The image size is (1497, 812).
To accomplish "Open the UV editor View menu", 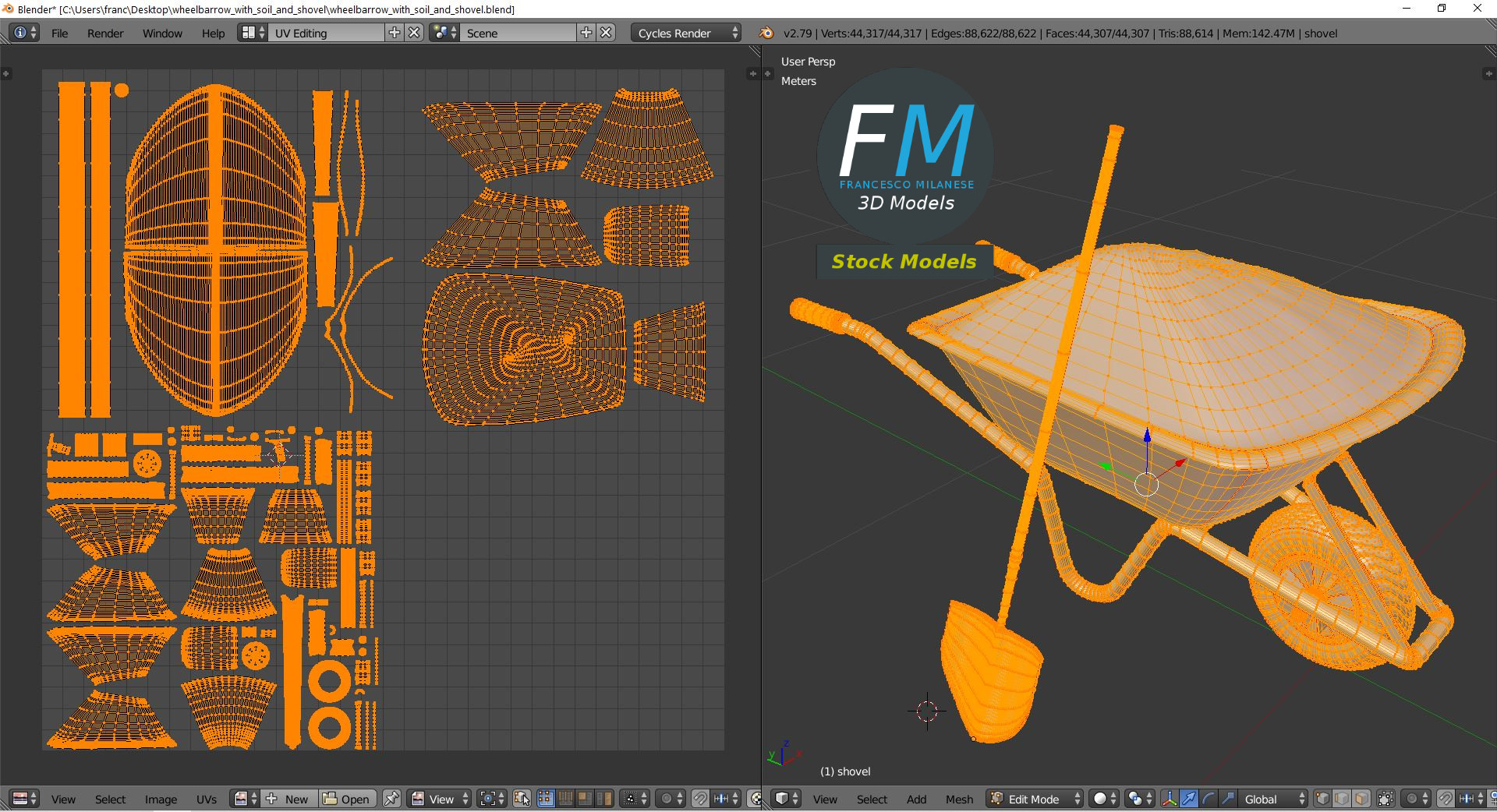I will (x=63, y=800).
